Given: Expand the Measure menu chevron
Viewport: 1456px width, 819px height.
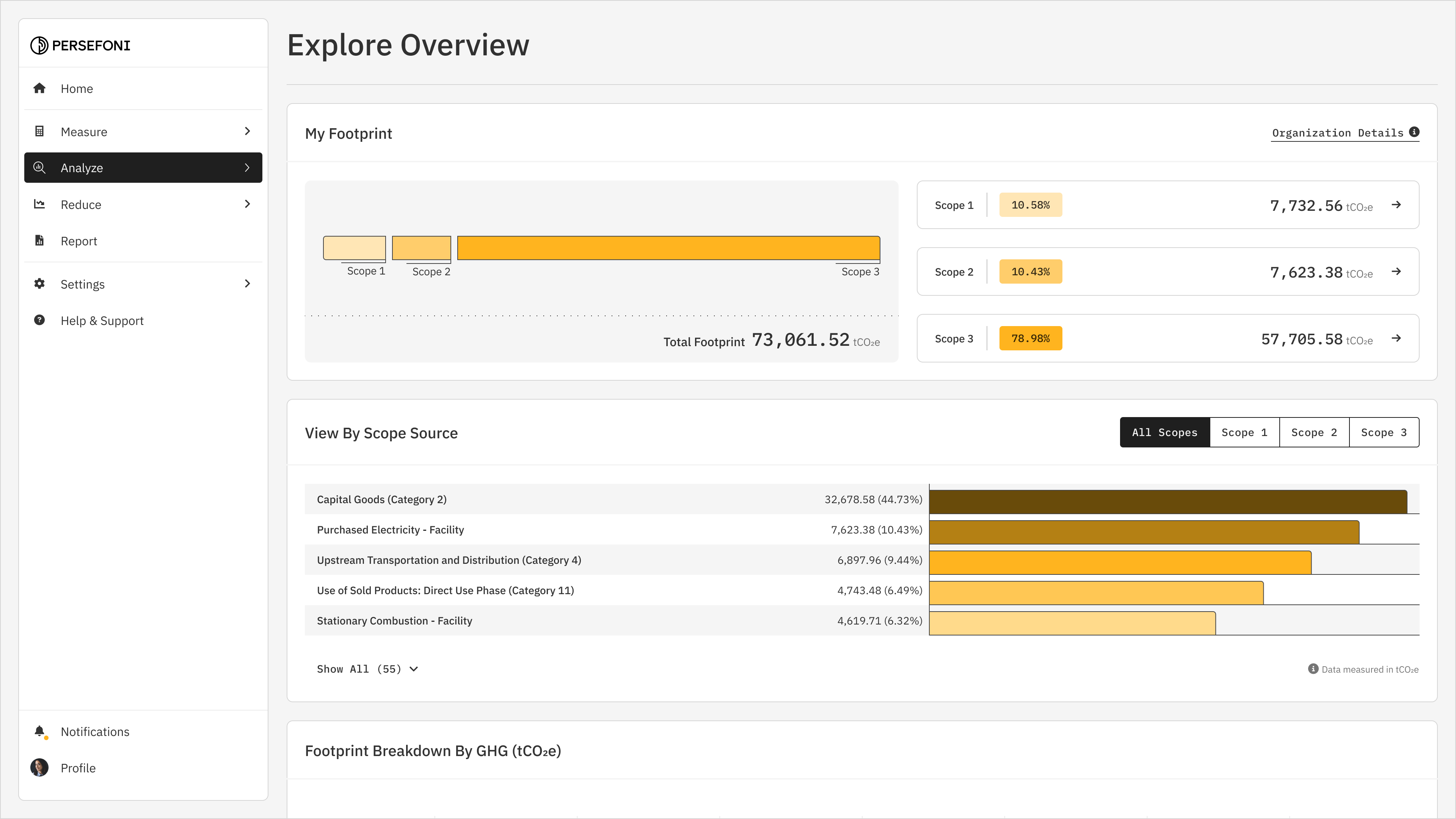Looking at the screenshot, I should coord(247,131).
